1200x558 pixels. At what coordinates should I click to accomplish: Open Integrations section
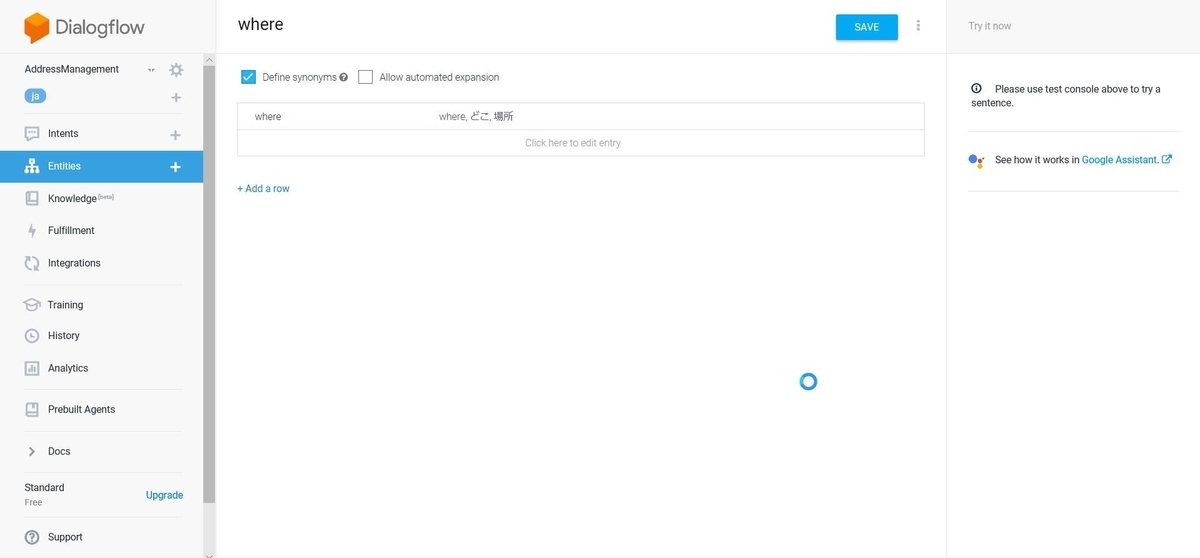[x=74, y=263]
